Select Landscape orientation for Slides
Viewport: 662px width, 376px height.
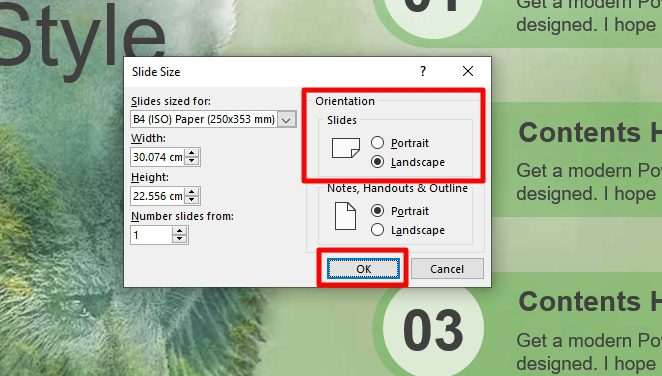click(x=377, y=162)
